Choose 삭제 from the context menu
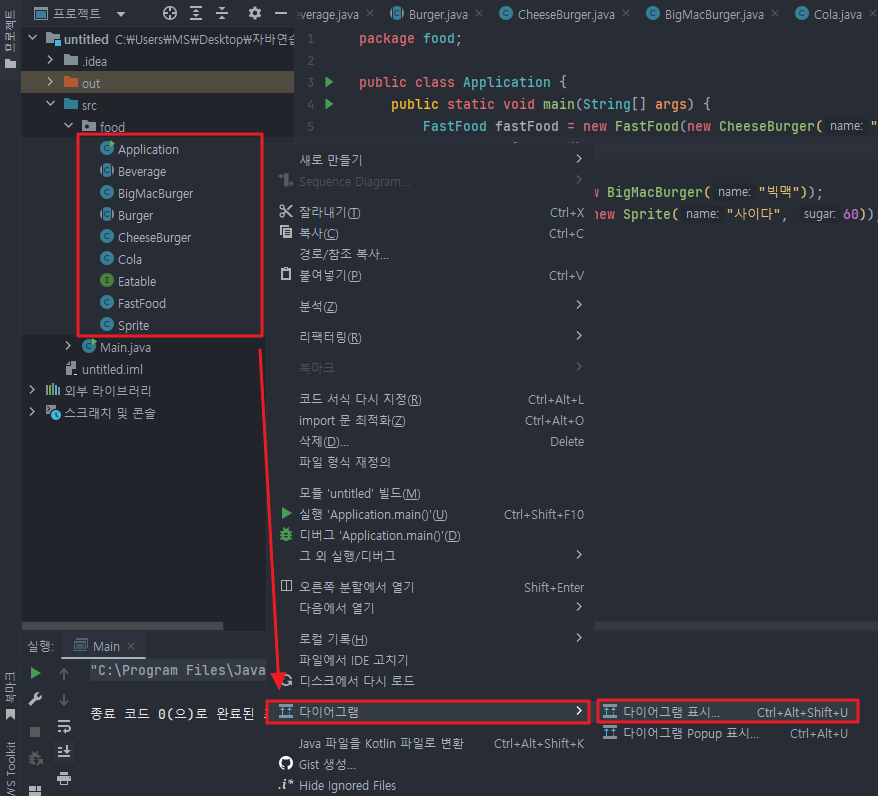Image resolution: width=878 pixels, height=796 pixels. [430, 441]
